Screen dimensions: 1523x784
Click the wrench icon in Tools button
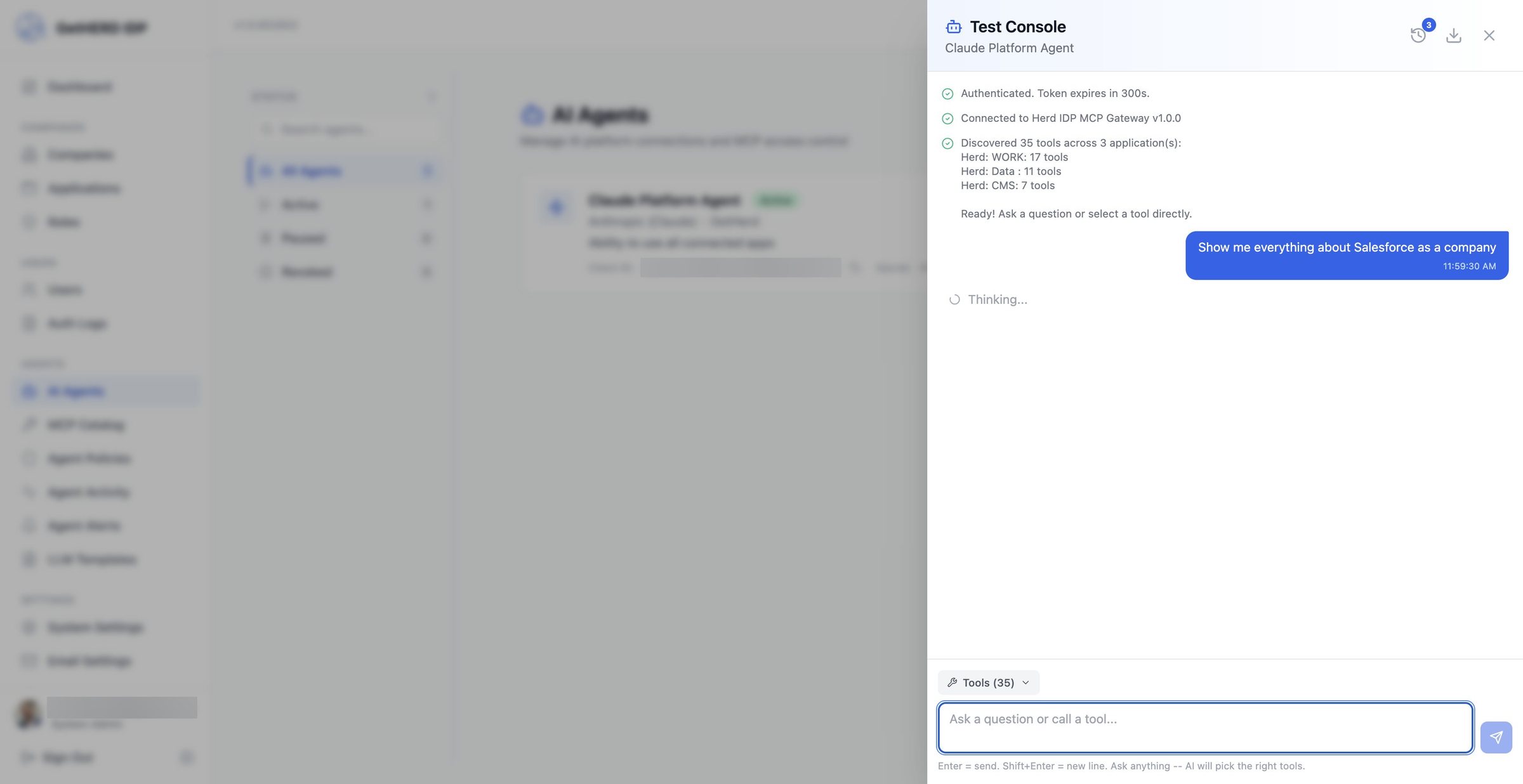point(952,683)
